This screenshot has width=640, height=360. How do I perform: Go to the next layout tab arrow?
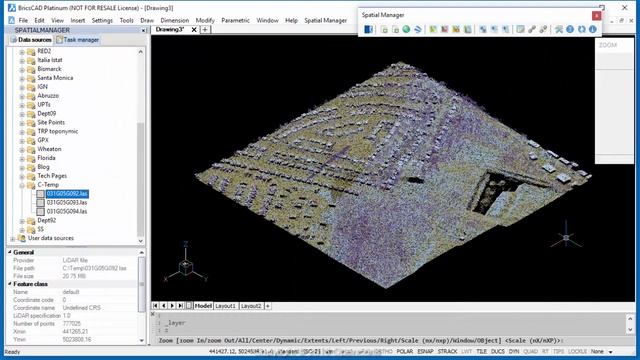click(x=172, y=306)
